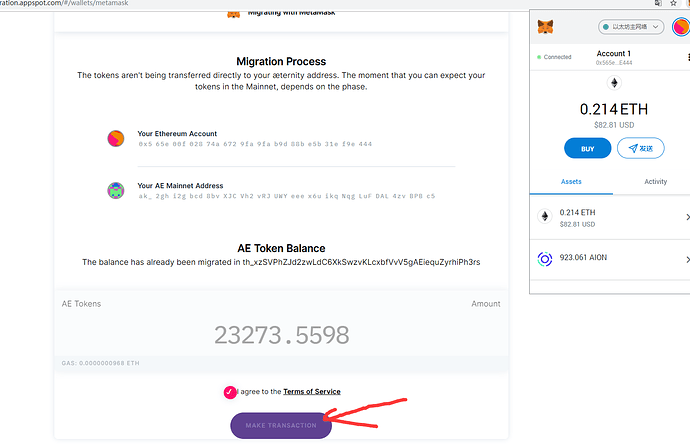Open the 923.061 AION asset row
690x447 pixels.
pyautogui.click(x=610, y=260)
